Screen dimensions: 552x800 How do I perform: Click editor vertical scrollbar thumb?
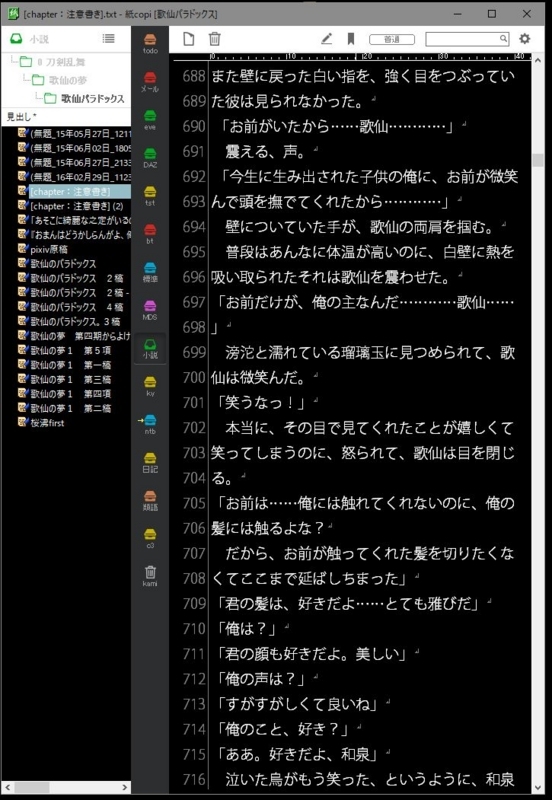point(538,160)
